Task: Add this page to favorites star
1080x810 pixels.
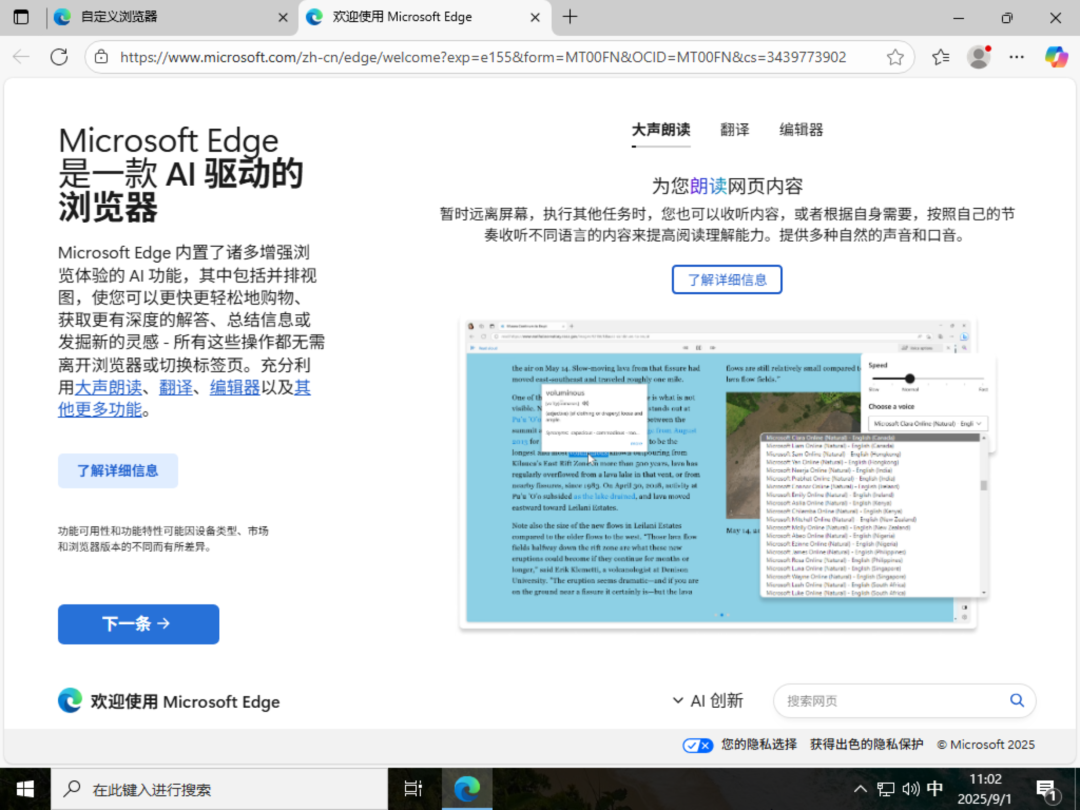Action: pyautogui.click(x=895, y=57)
